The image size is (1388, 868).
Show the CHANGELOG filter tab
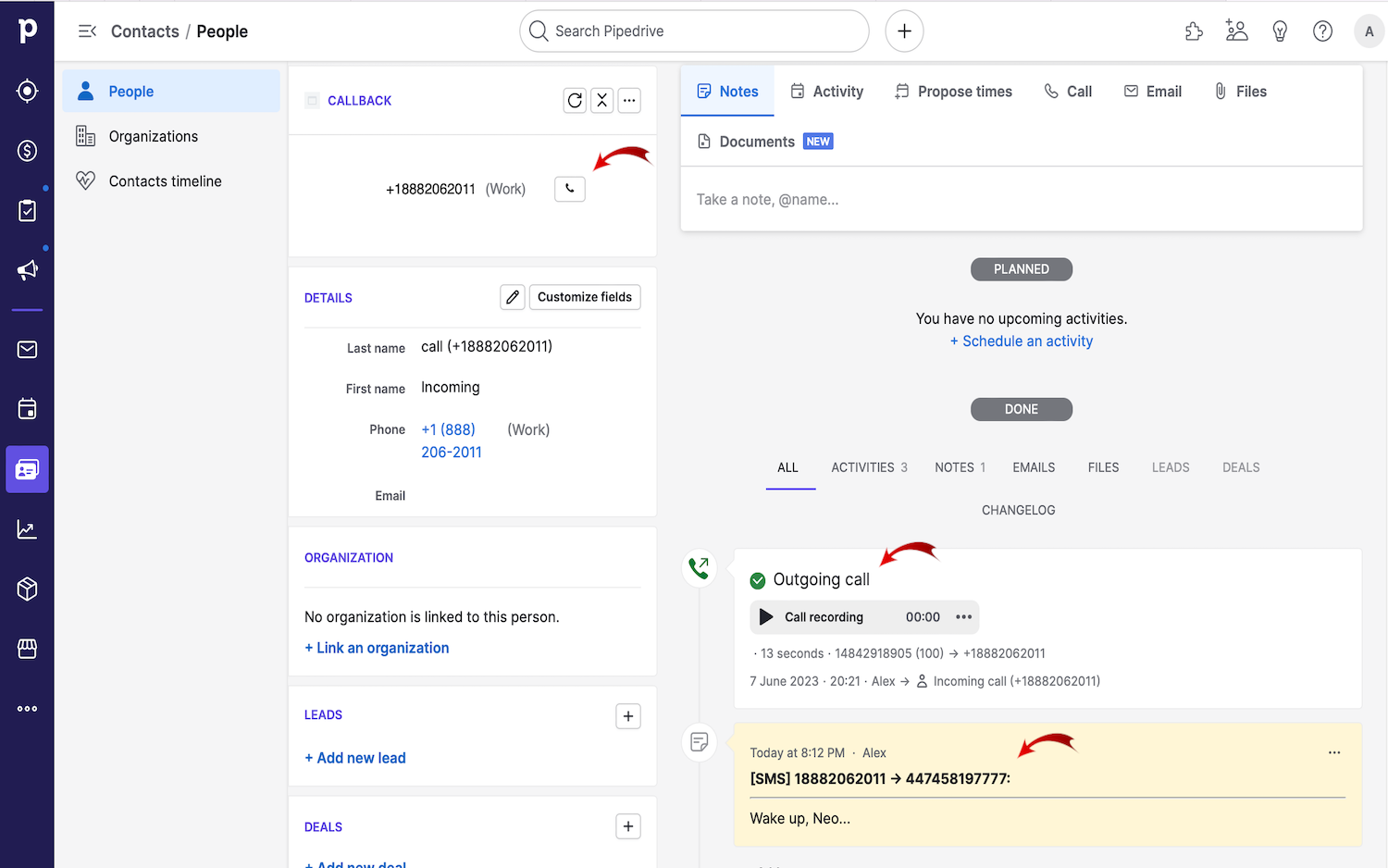click(1018, 509)
